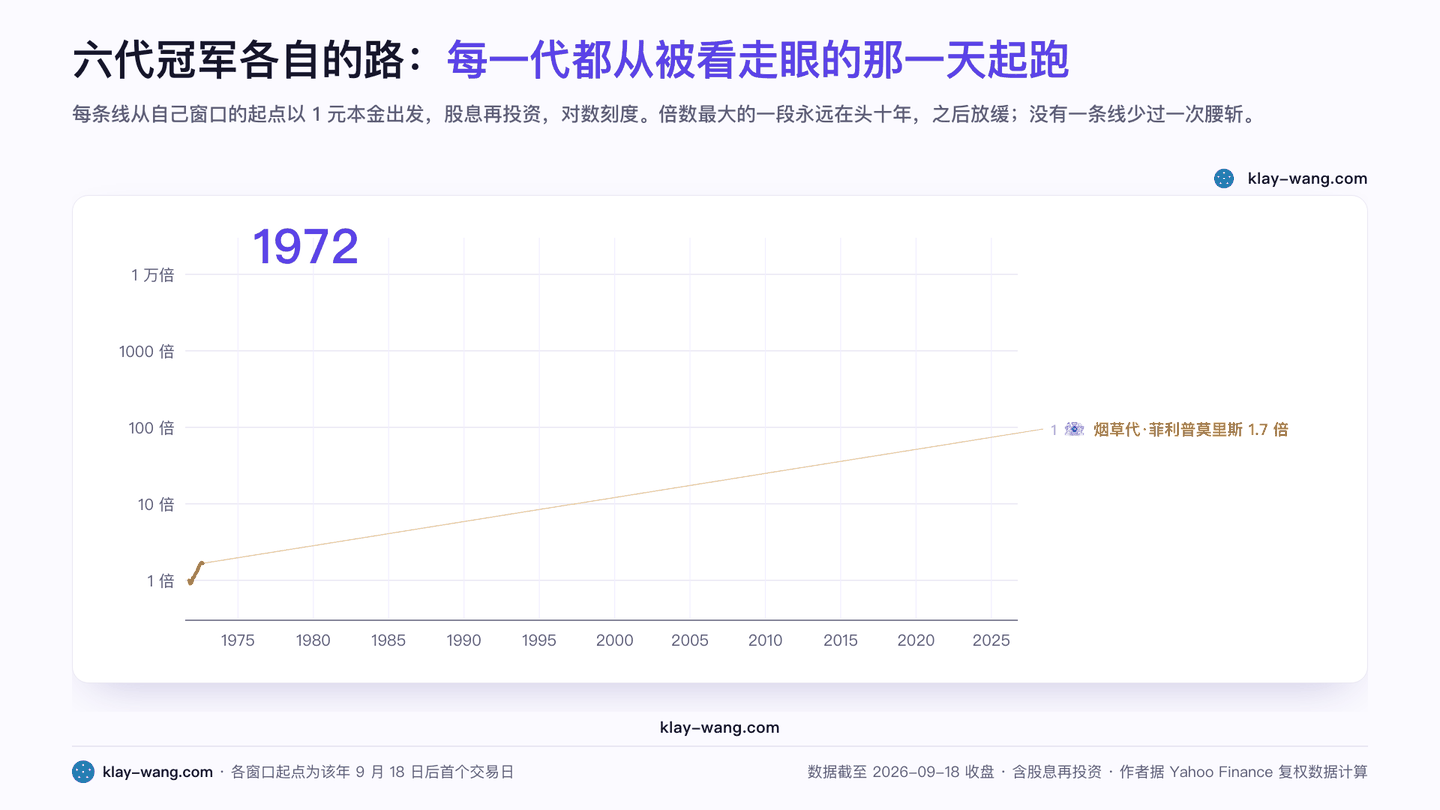Image resolution: width=1440 pixels, height=810 pixels.
Task: Click the 1 万倍 y-axis label
Action: pyautogui.click(x=152, y=275)
